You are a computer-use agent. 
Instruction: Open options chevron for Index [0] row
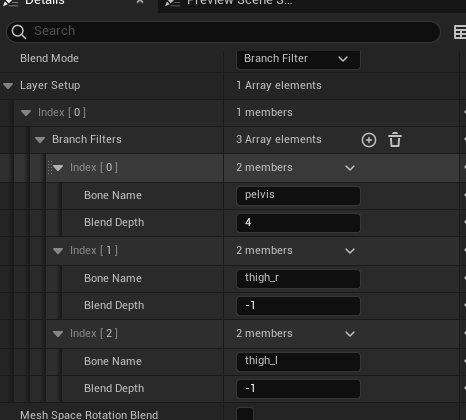tap(350, 168)
